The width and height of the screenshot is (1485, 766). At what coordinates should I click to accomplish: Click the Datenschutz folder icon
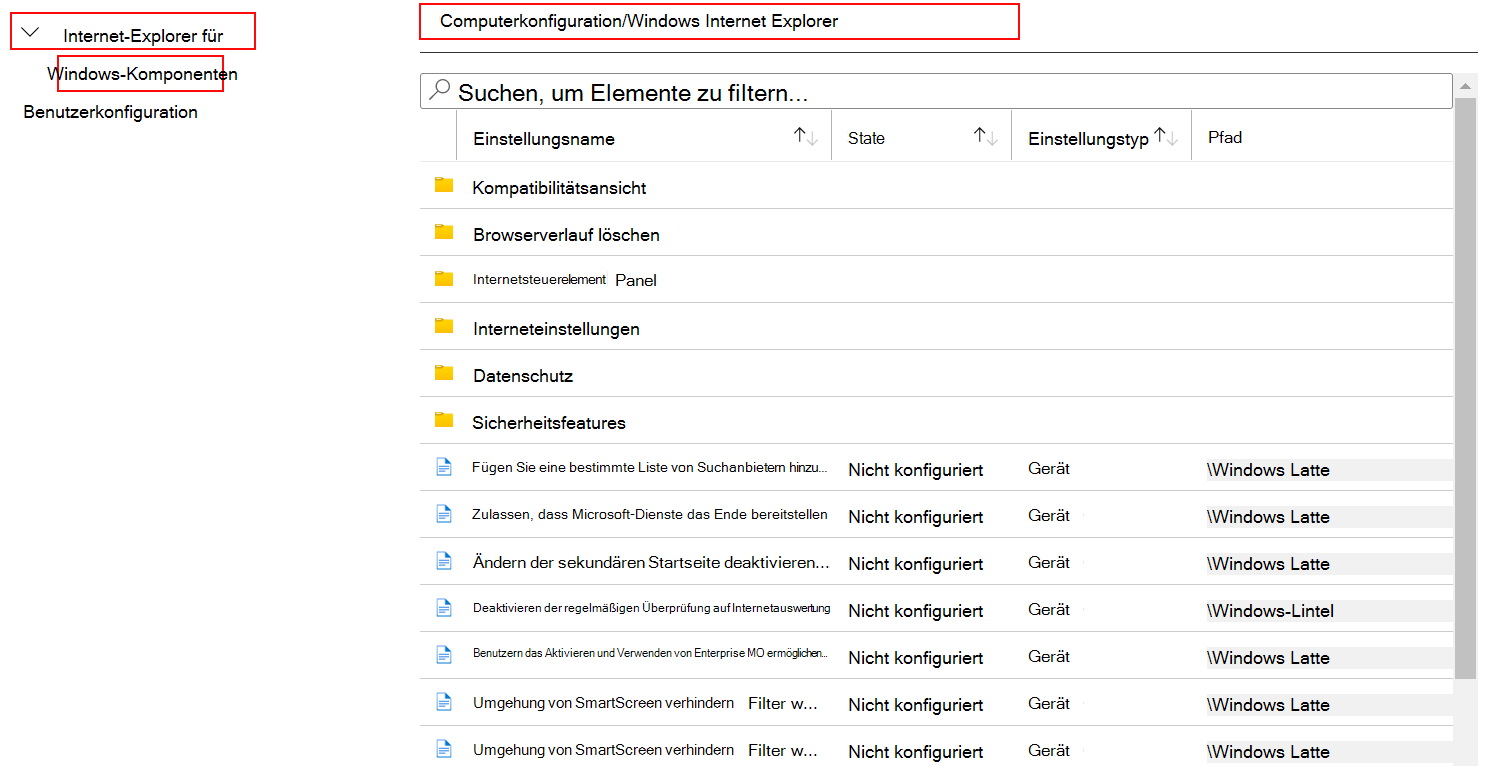[444, 373]
